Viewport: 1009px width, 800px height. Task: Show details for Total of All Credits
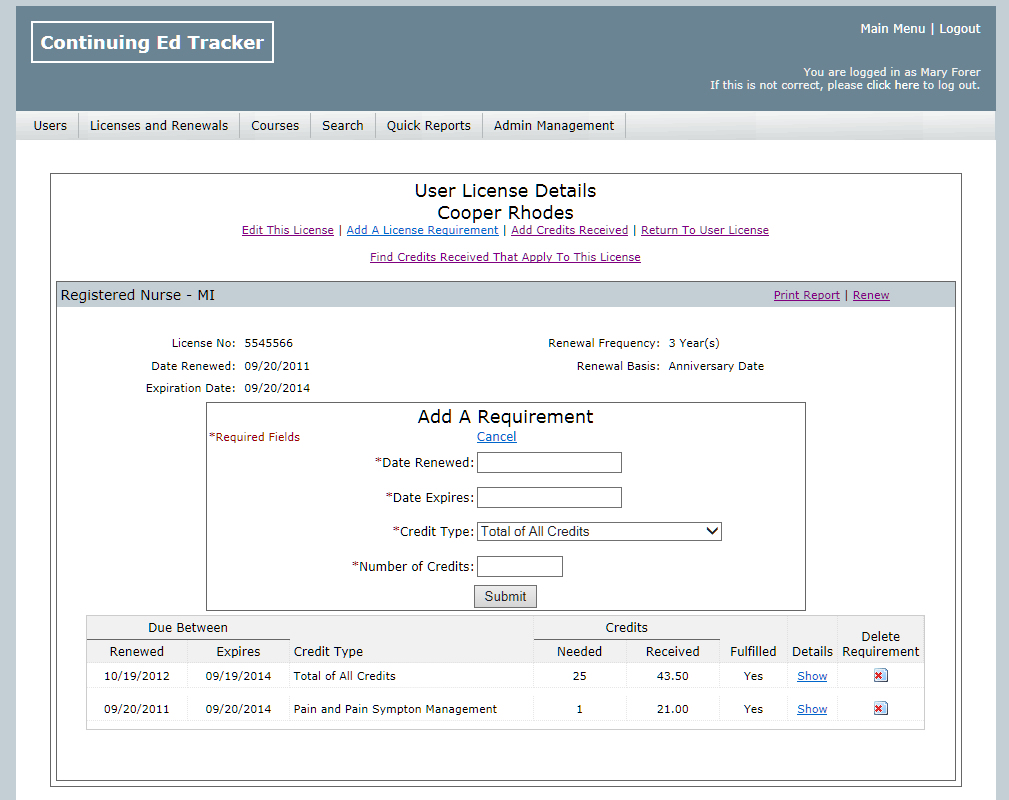coord(812,676)
